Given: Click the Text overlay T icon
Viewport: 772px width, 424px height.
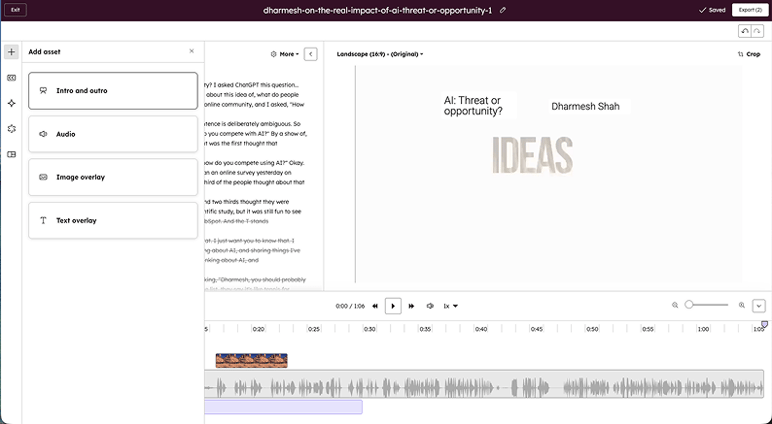Looking at the screenshot, I should [43, 221].
